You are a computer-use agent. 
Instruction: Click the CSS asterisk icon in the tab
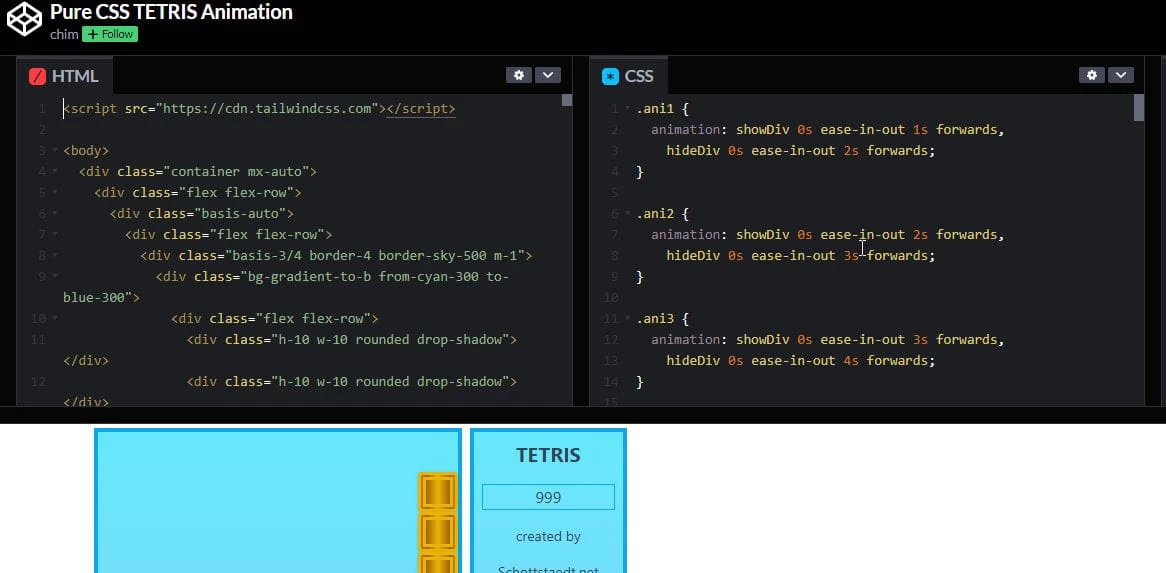611,77
